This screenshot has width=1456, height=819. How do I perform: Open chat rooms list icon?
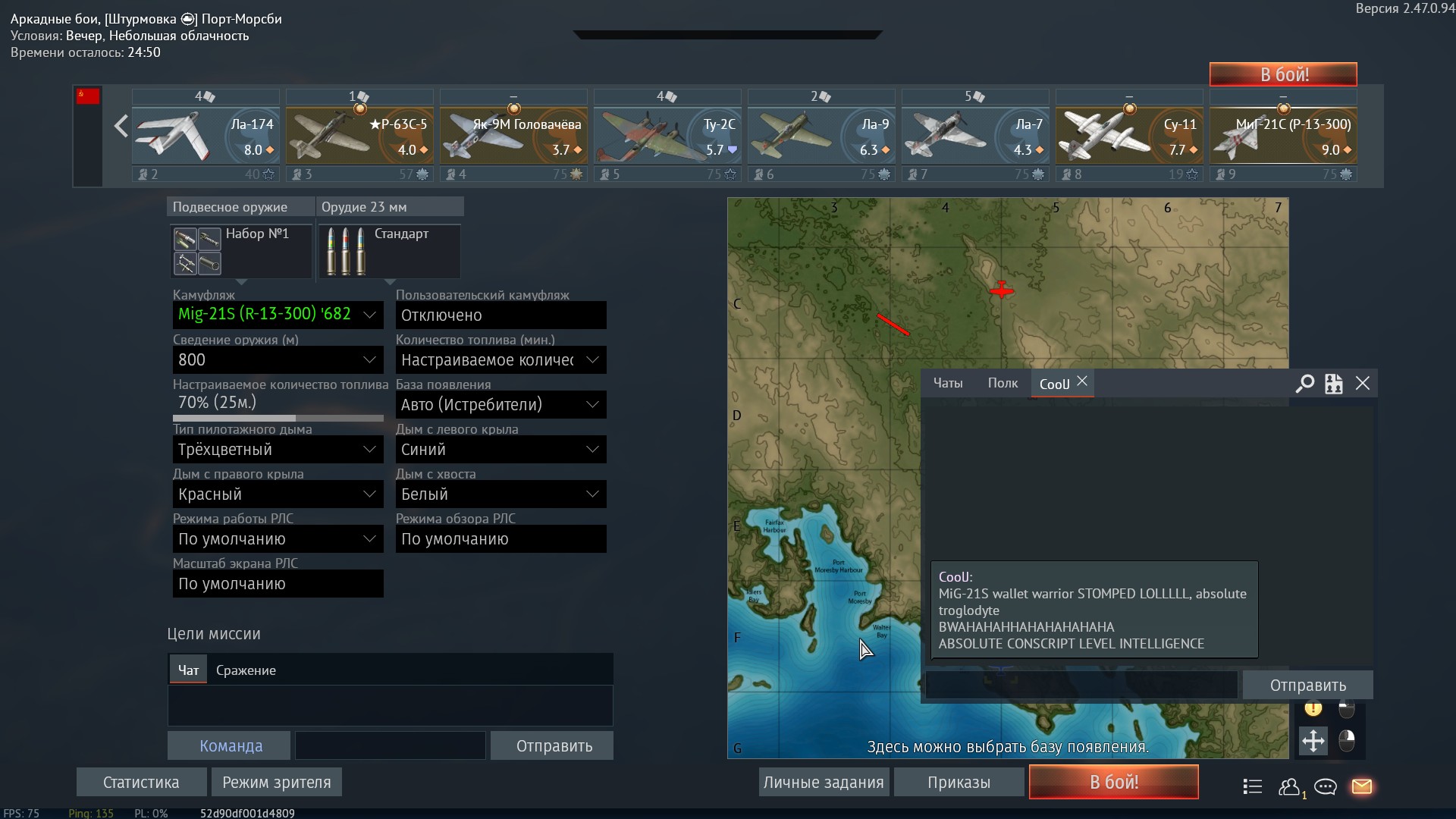[1333, 384]
